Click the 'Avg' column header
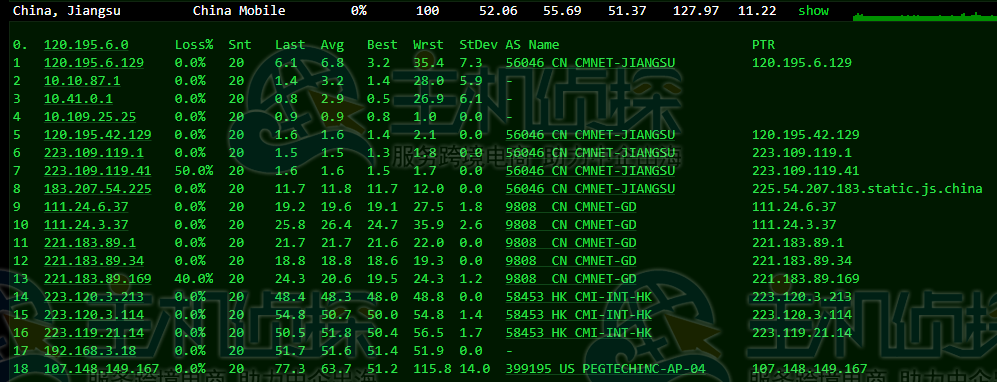The image size is (997, 382). (x=333, y=44)
